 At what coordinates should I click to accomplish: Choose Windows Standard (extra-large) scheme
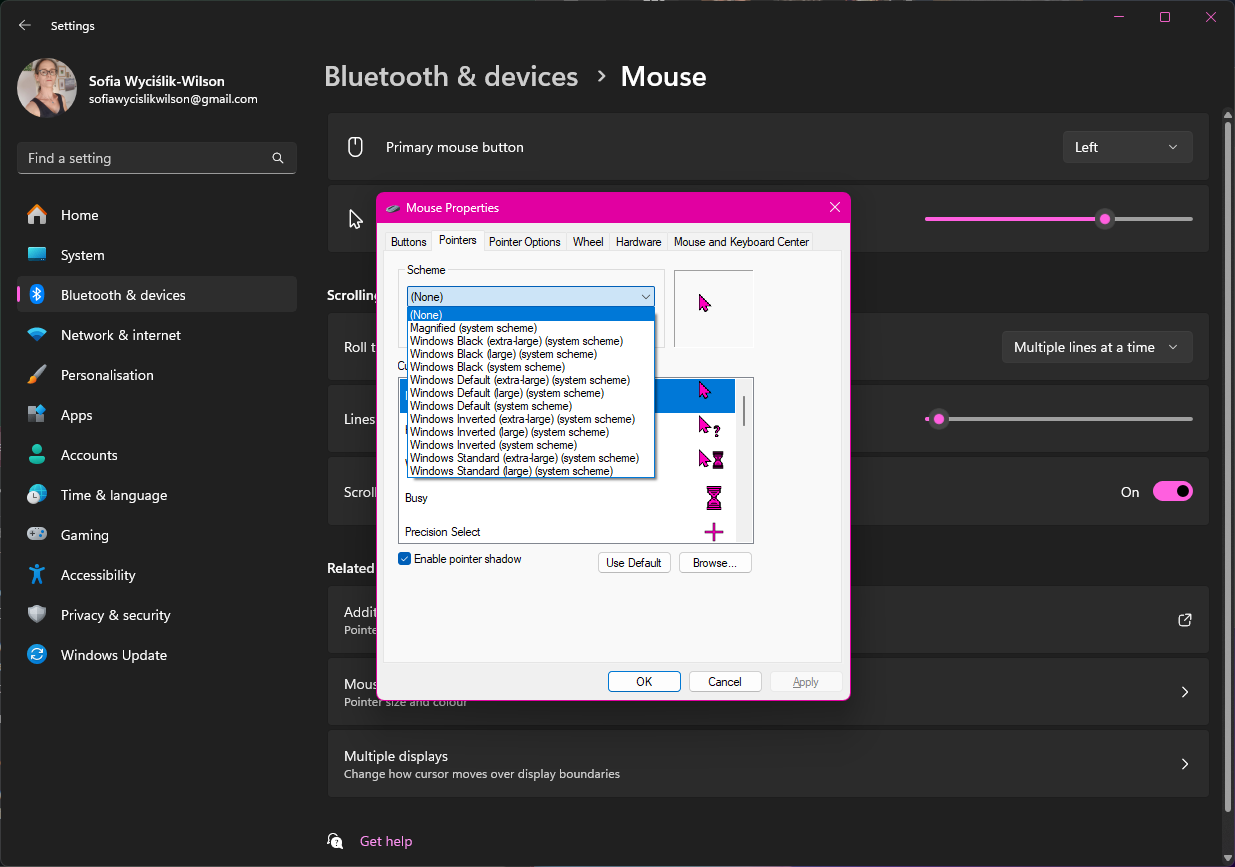[x=531, y=458]
